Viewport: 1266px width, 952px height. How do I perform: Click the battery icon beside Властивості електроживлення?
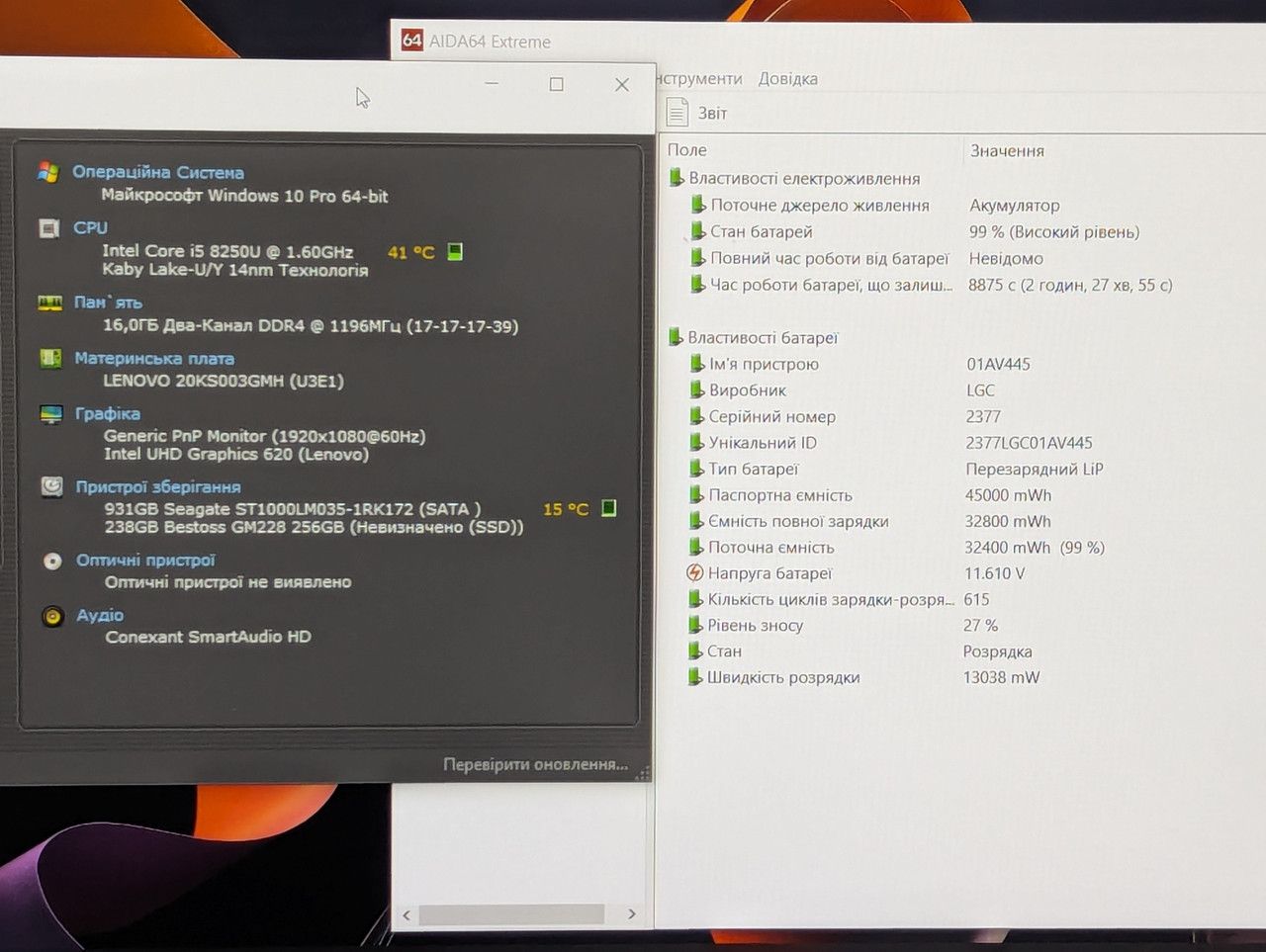click(677, 178)
